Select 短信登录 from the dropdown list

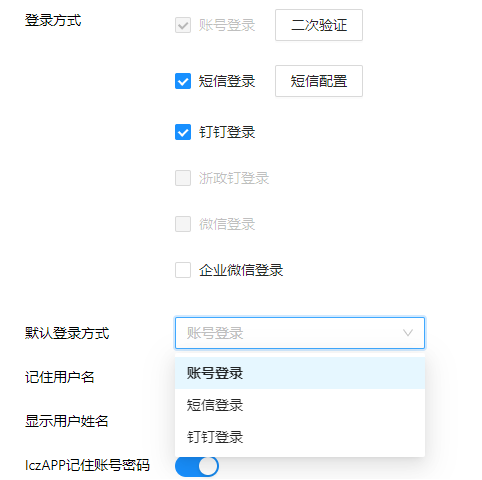[x=300, y=405]
